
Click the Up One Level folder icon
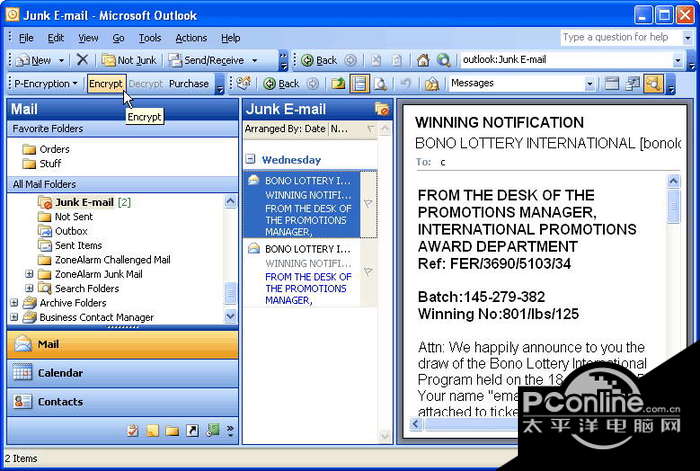click(x=338, y=83)
